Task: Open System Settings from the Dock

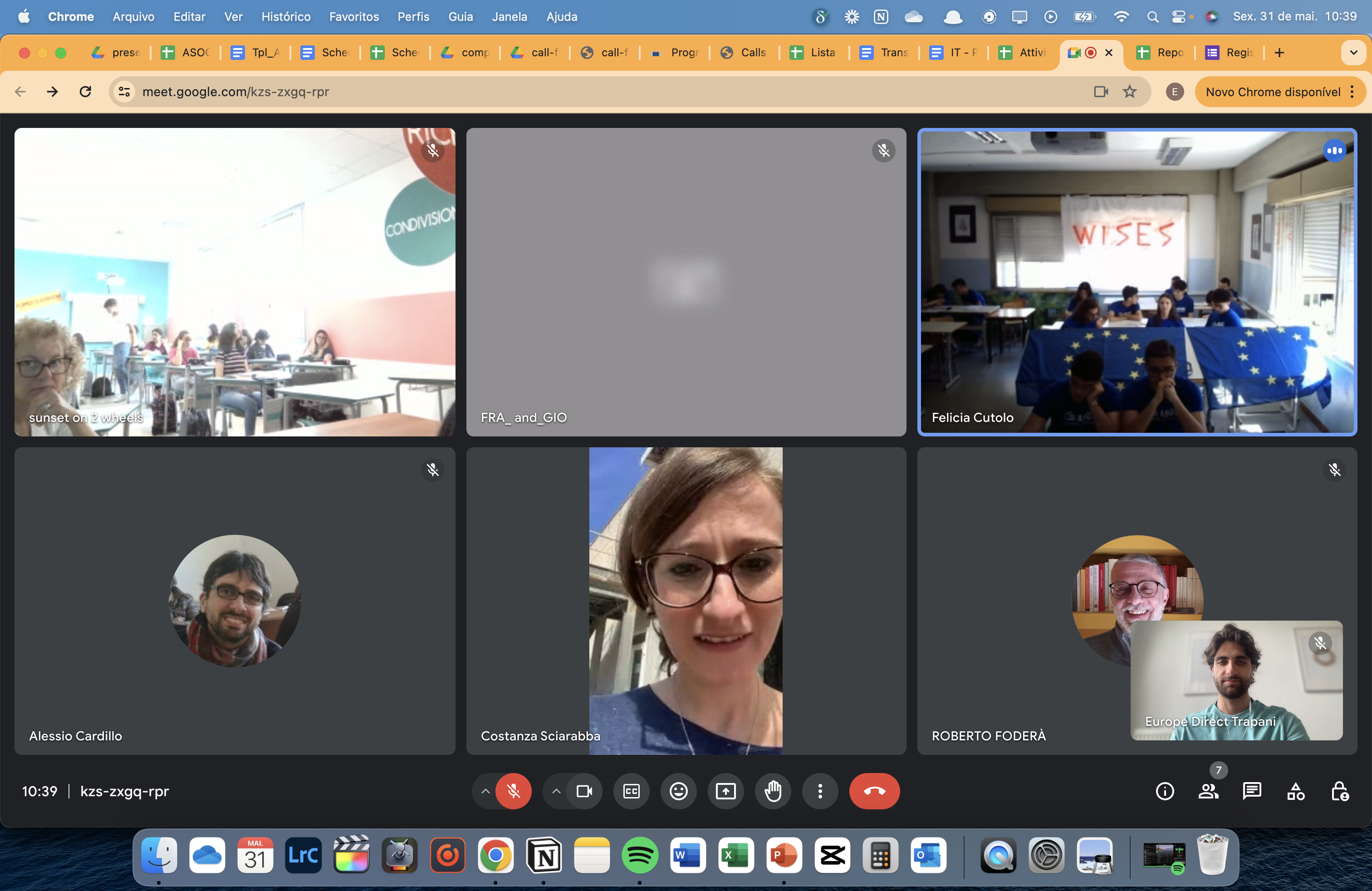Action: pos(1046,856)
